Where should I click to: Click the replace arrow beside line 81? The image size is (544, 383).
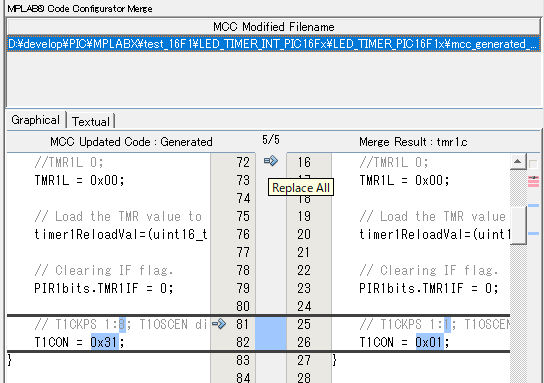219,324
